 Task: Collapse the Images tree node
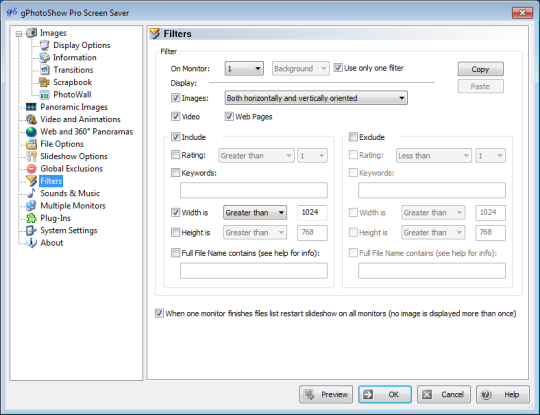tap(19, 34)
